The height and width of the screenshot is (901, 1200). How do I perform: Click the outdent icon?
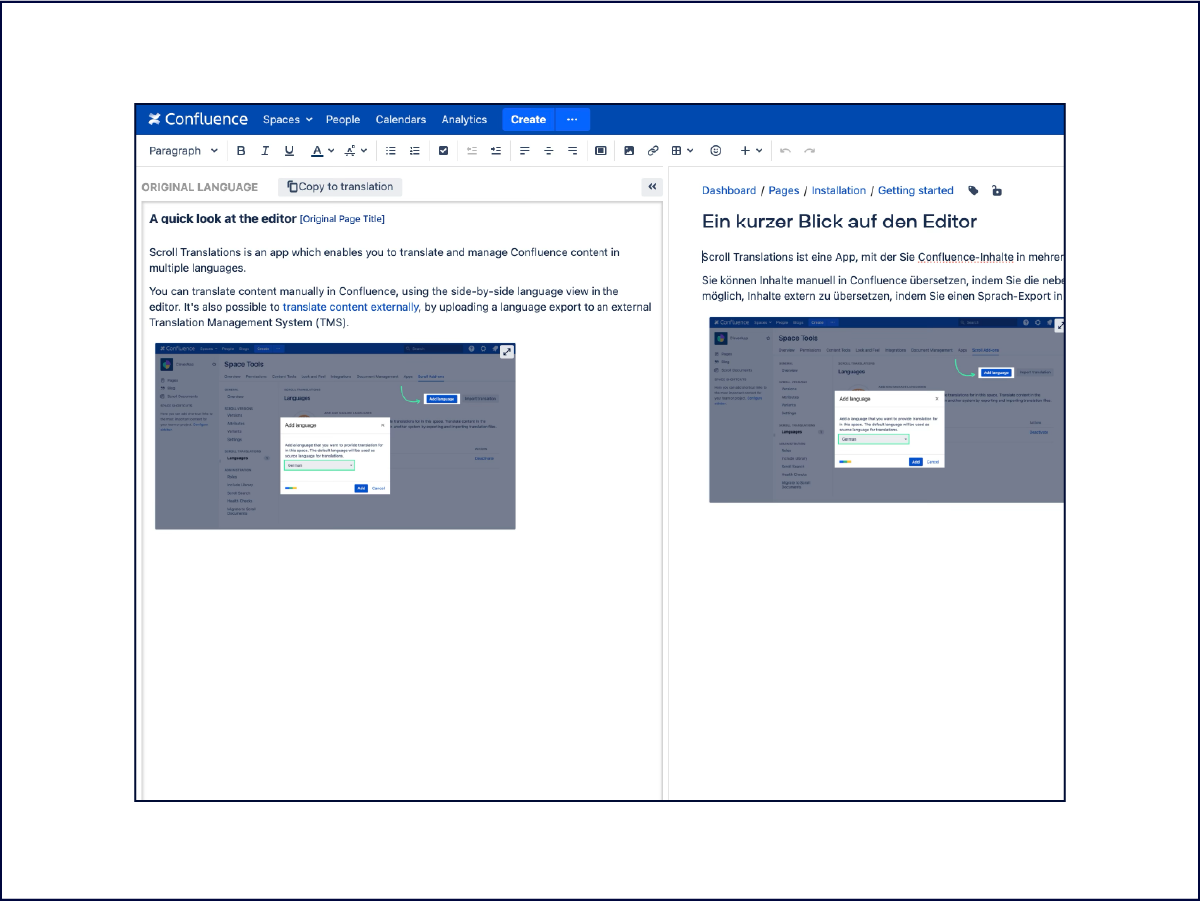pos(472,151)
